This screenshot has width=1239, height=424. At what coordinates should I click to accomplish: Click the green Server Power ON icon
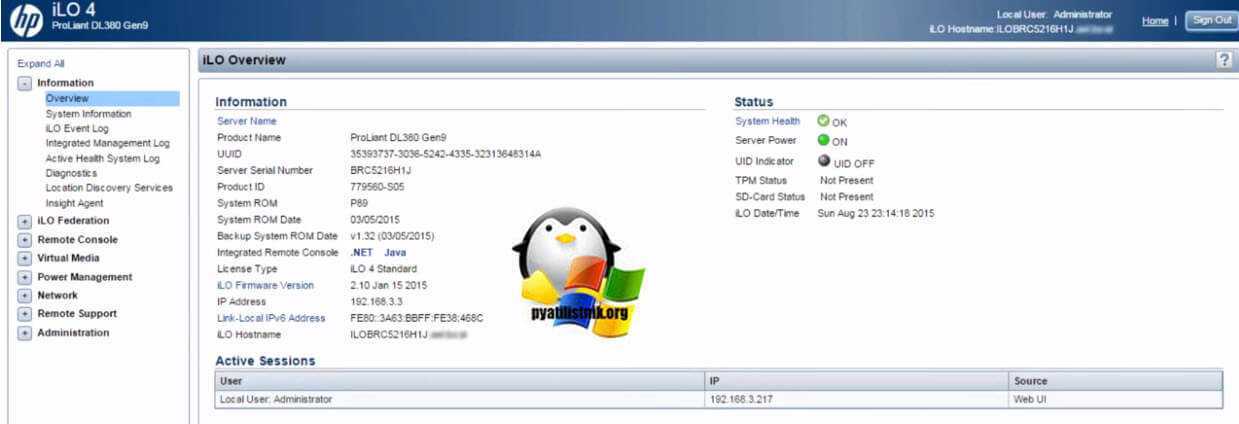point(823,140)
